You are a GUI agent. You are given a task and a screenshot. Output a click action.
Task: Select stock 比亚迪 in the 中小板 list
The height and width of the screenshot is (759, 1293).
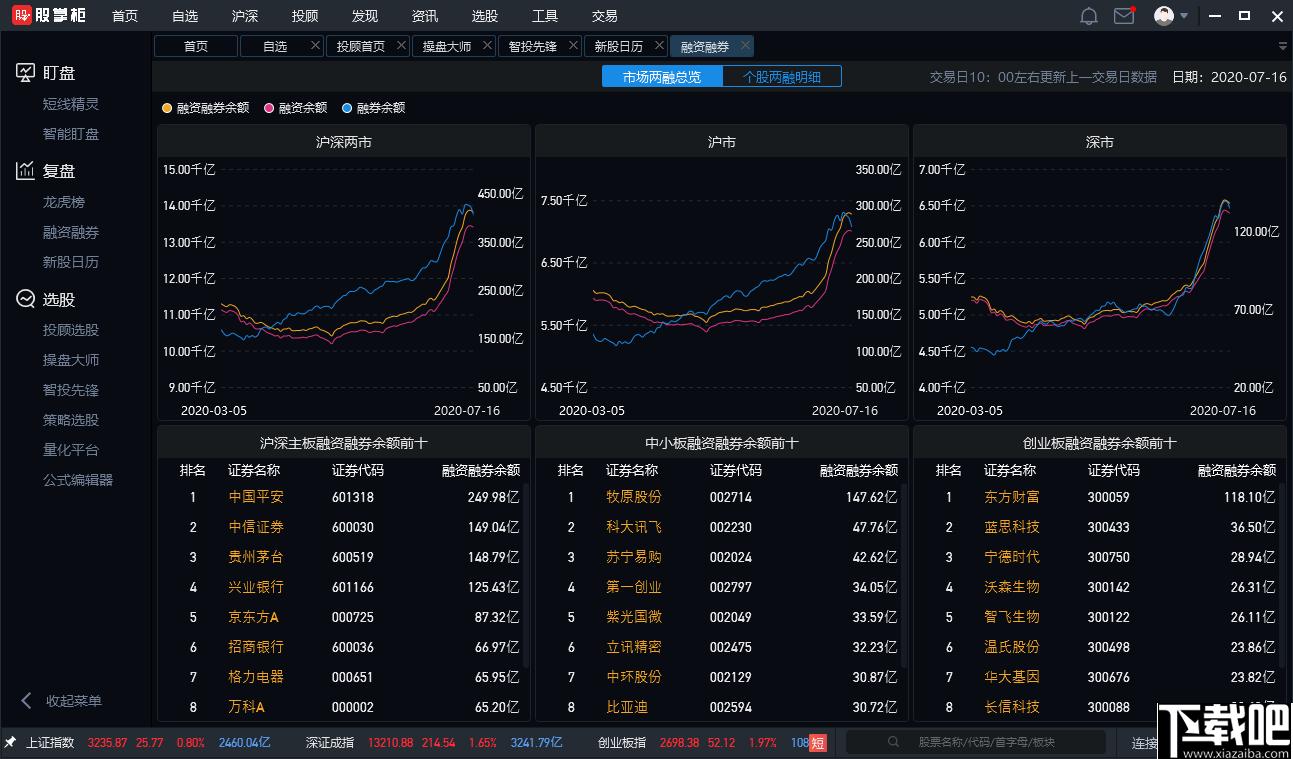[627, 707]
